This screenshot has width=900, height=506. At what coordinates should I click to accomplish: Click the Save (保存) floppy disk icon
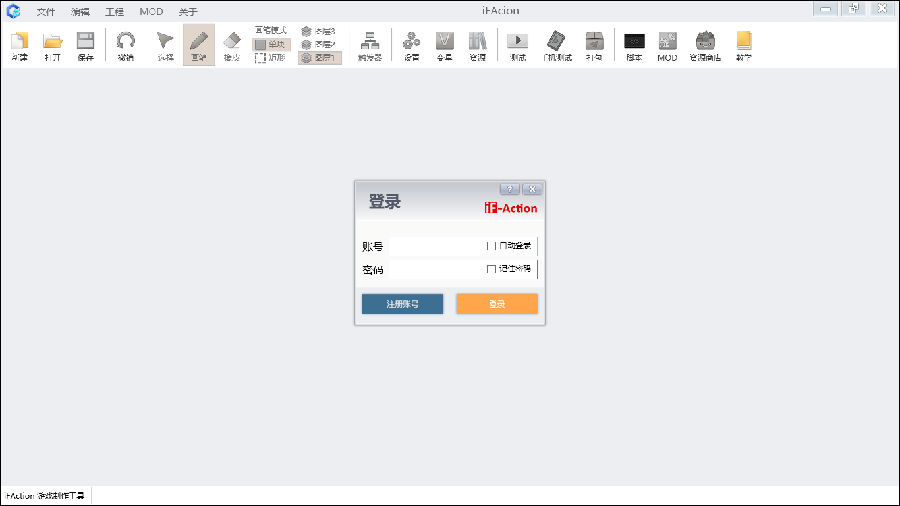pyautogui.click(x=85, y=45)
